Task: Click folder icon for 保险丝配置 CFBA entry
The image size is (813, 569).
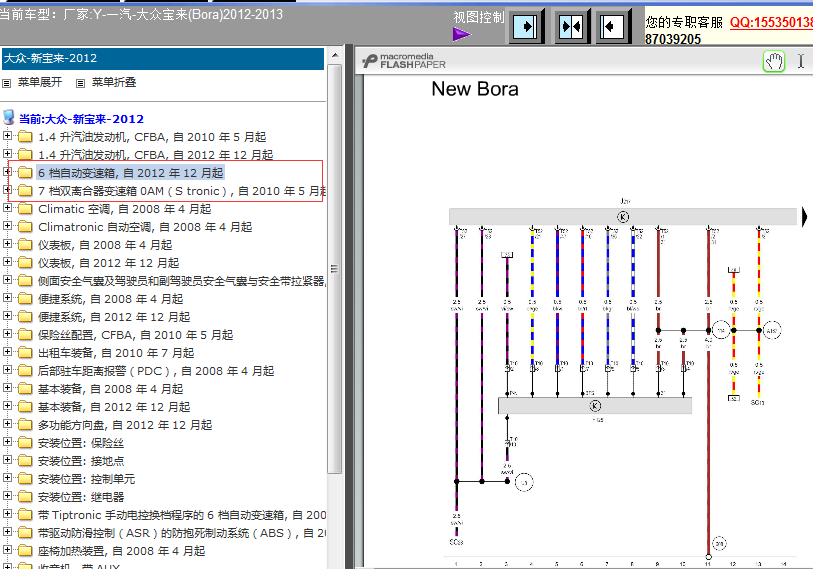Action: [25, 335]
